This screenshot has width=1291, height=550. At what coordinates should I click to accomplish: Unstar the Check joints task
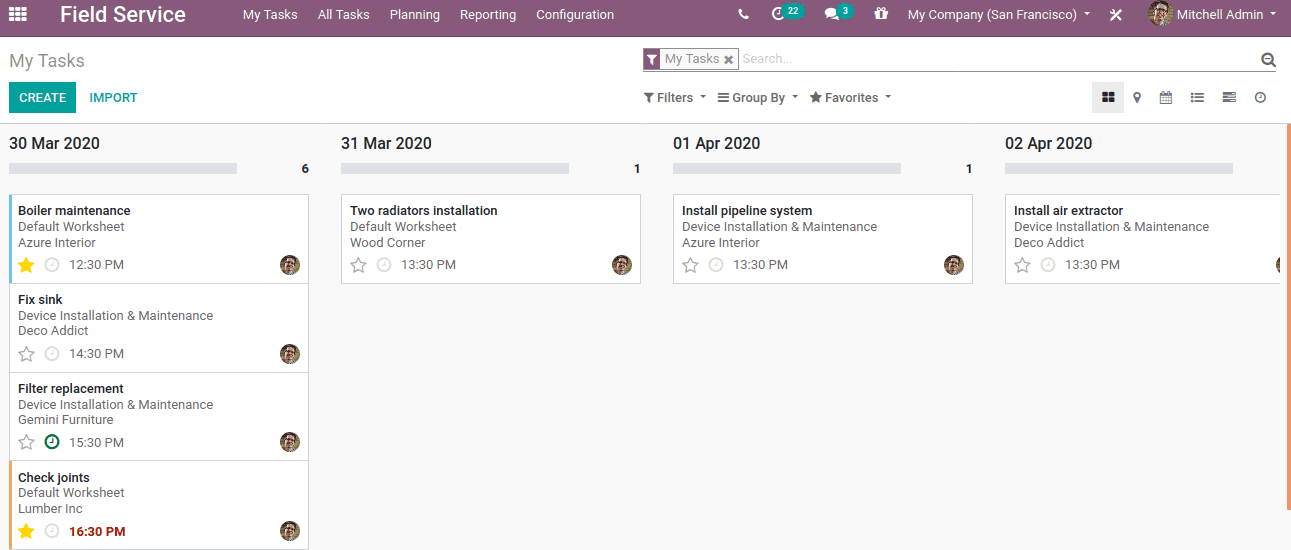coord(26,531)
